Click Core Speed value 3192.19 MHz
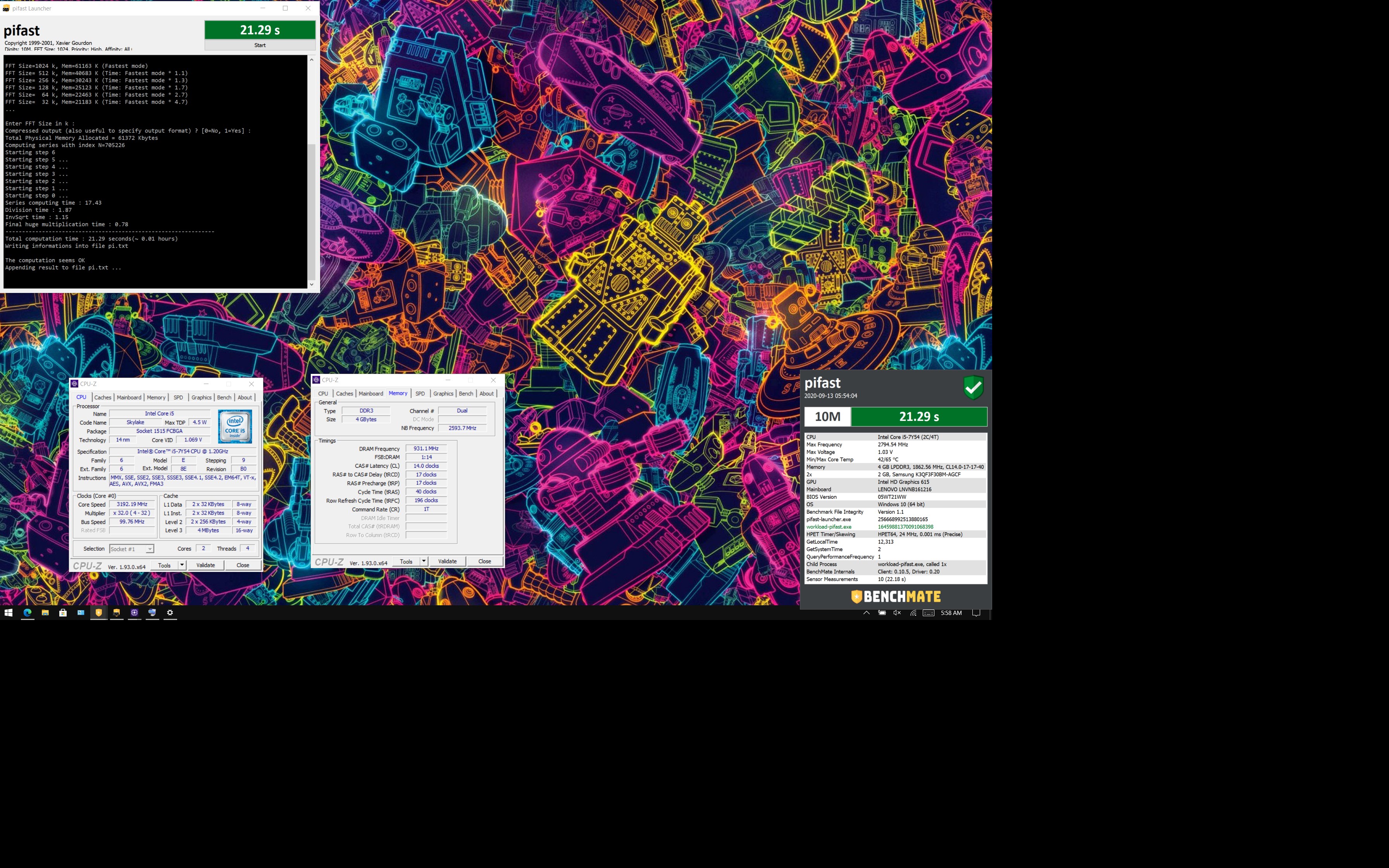The width and height of the screenshot is (1389, 868). tap(132, 504)
